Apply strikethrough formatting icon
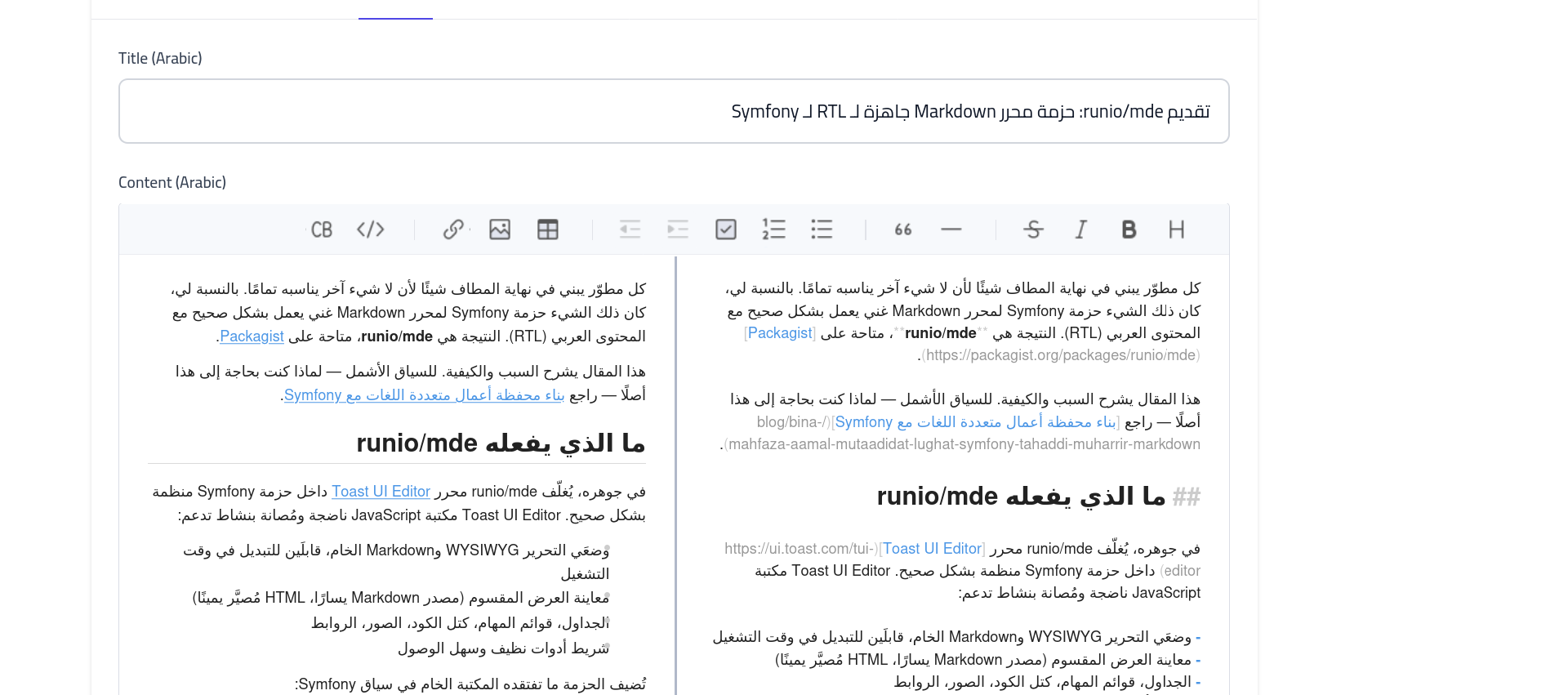This screenshot has height=695, width=1568. [x=1033, y=229]
